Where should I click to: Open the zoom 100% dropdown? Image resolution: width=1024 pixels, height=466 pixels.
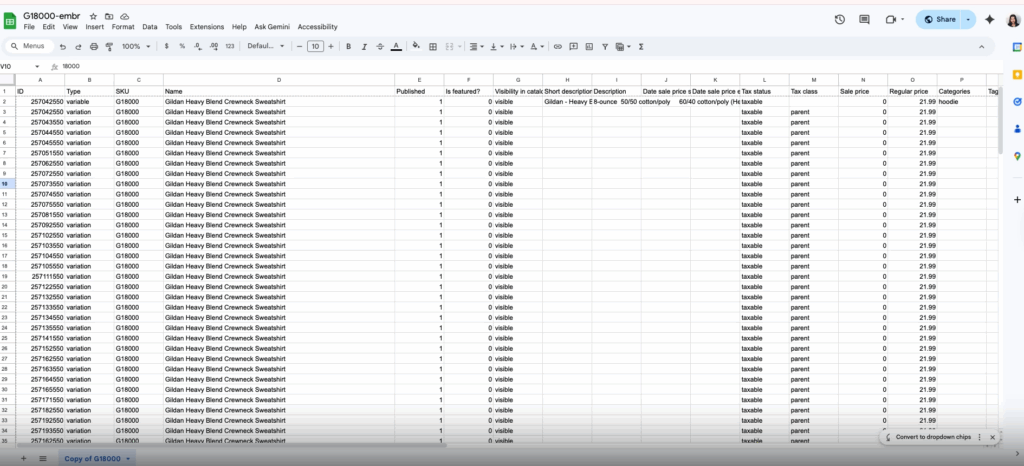134,46
